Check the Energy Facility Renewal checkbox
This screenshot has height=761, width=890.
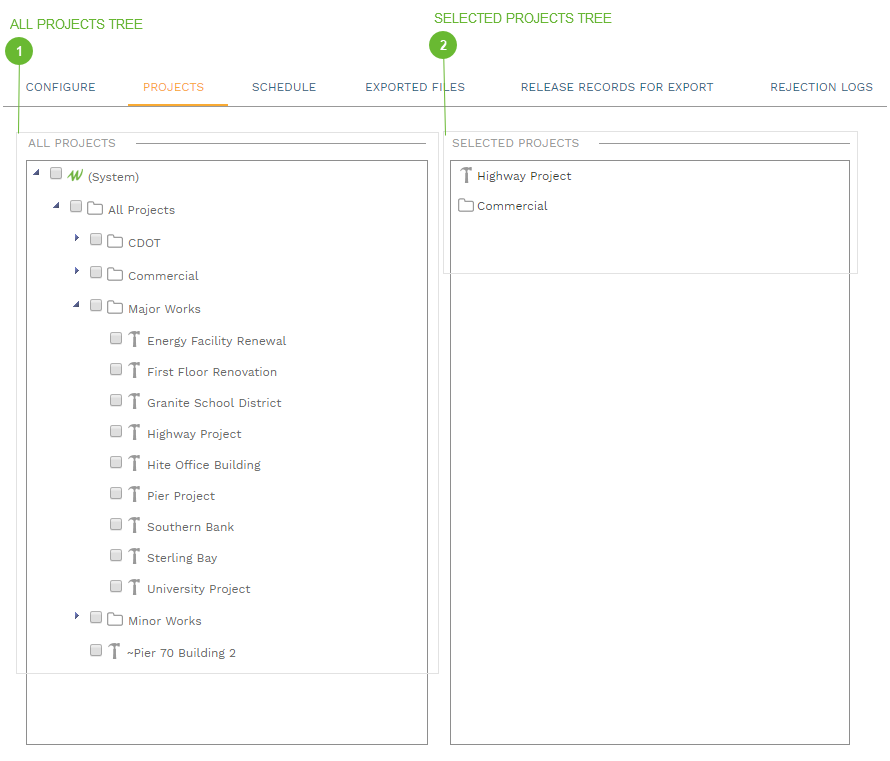(116, 337)
